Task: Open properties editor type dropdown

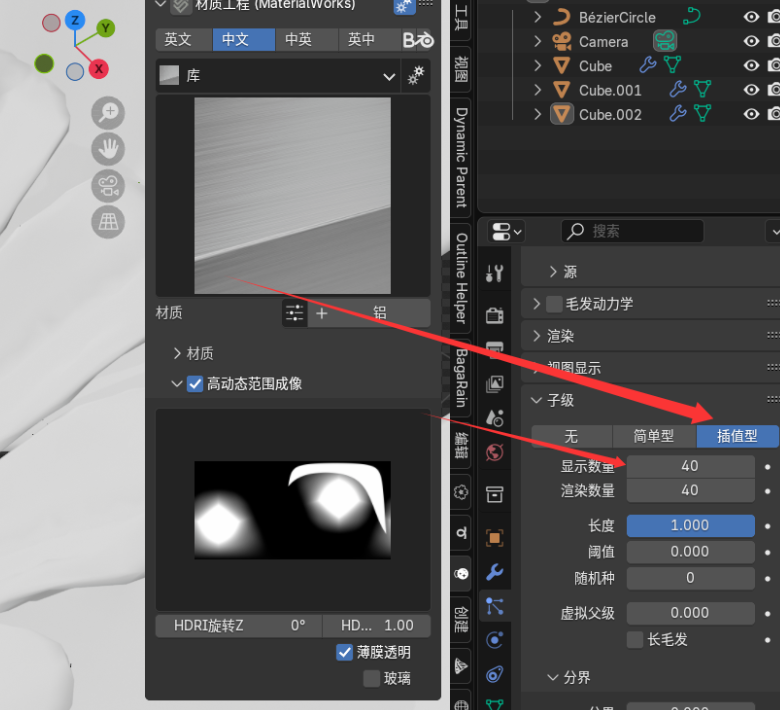Action: [506, 231]
